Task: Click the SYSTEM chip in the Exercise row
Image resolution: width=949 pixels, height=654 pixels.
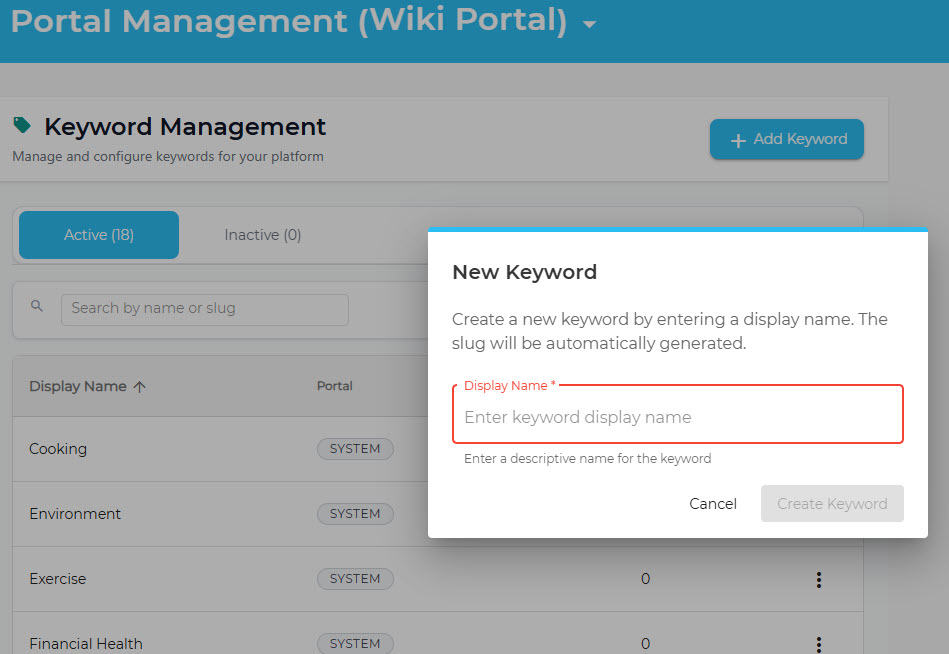Action: pyautogui.click(x=355, y=579)
